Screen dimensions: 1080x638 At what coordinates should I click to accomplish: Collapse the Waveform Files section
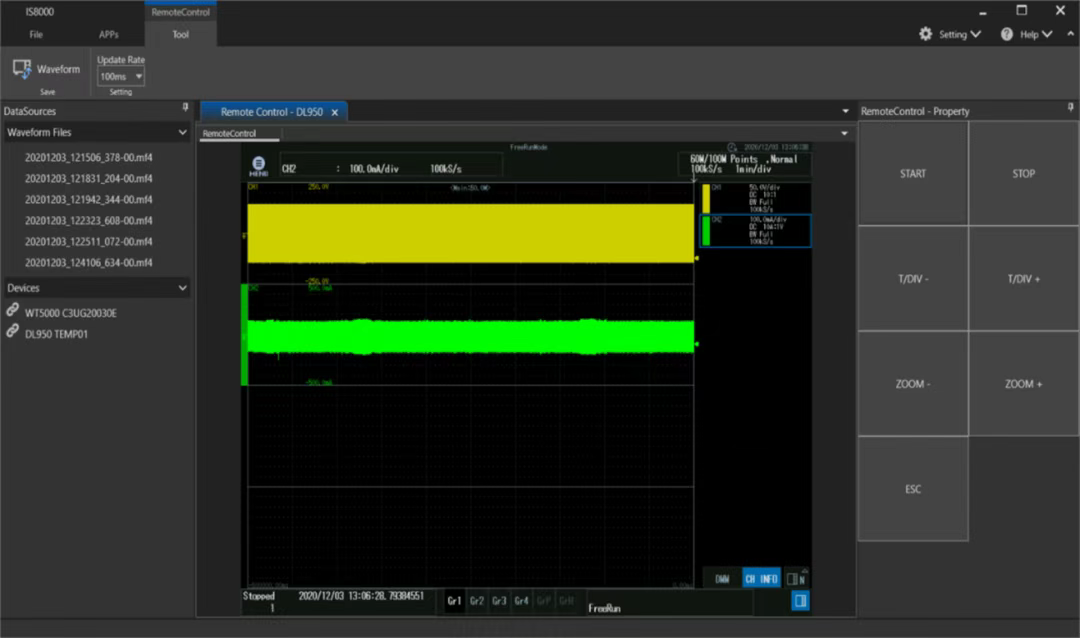[183, 132]
